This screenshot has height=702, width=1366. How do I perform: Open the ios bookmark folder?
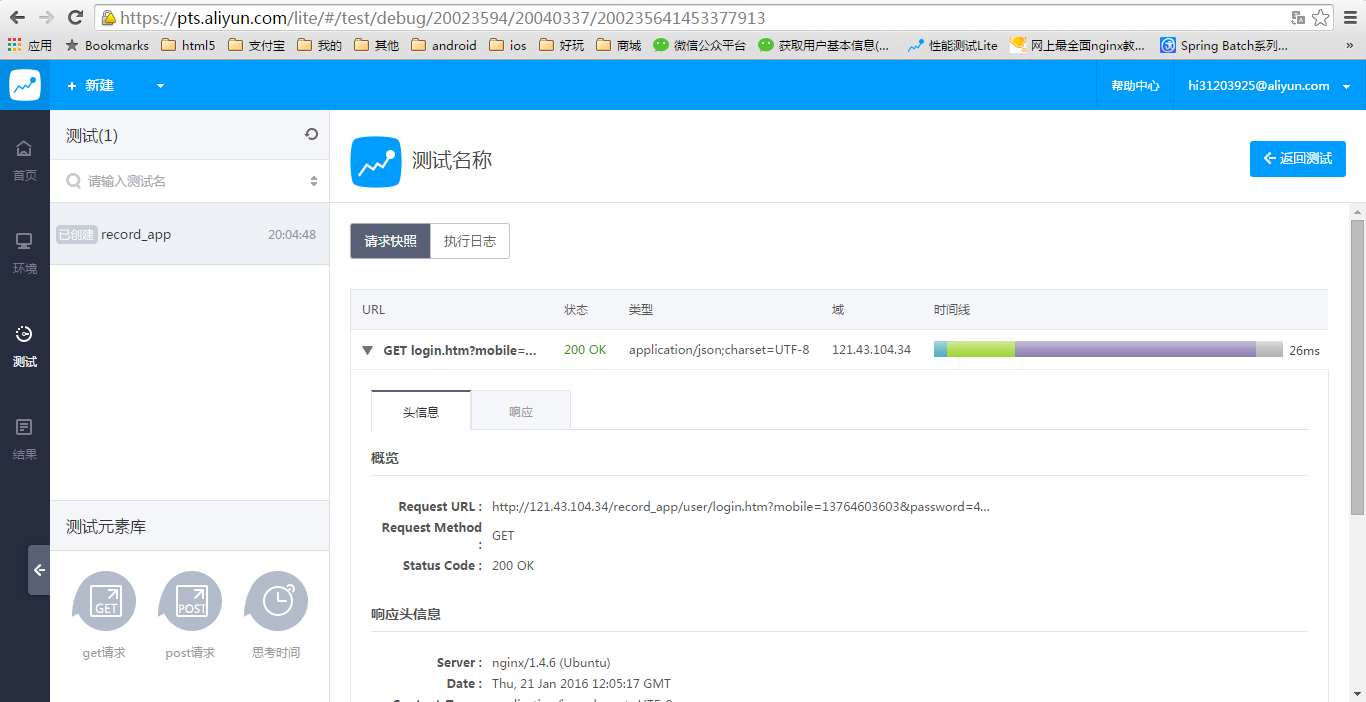click(x=507, y=45)
